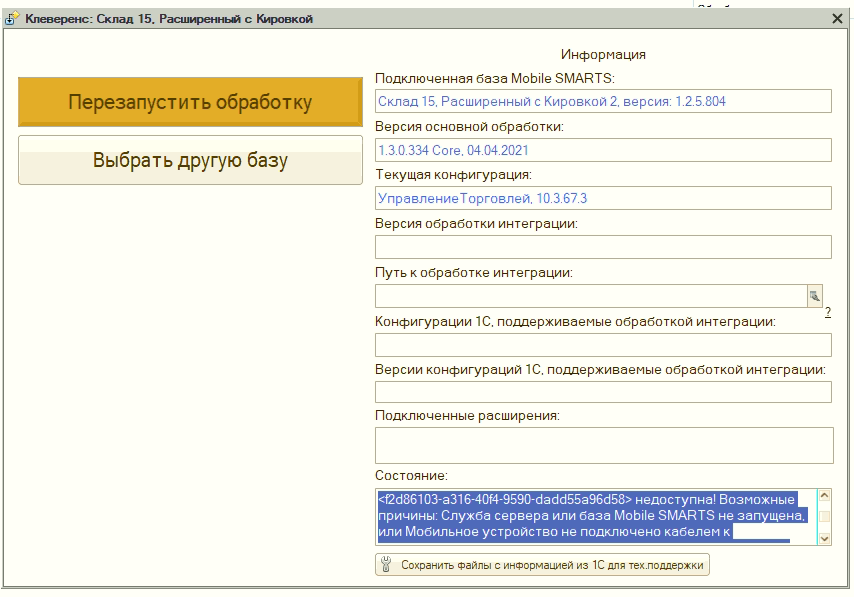Focus the Путь к обработке интеграции field
854x597 pixels.
591,296
